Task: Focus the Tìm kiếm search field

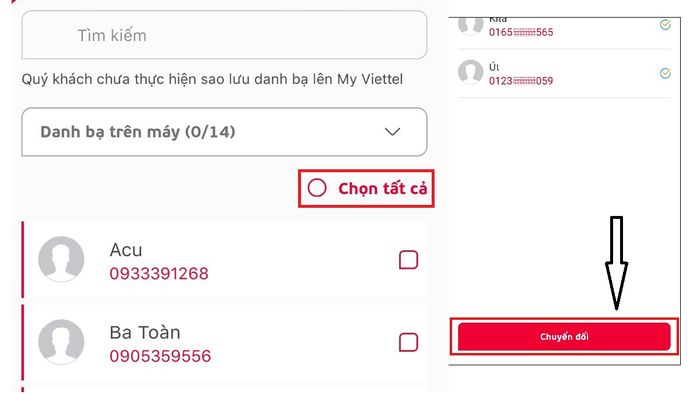Action: click(224, 35)
